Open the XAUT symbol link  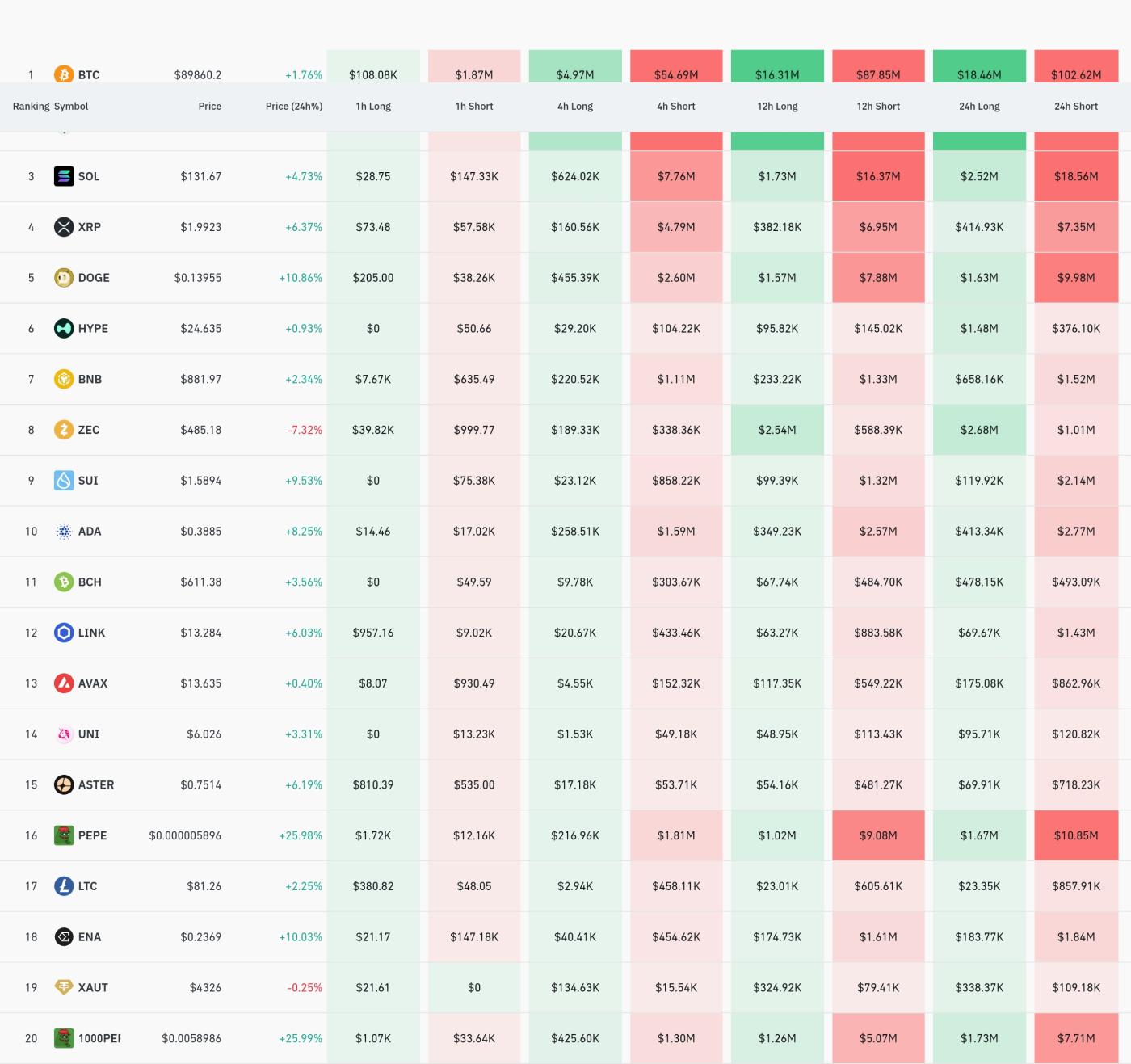pos(92,988)
